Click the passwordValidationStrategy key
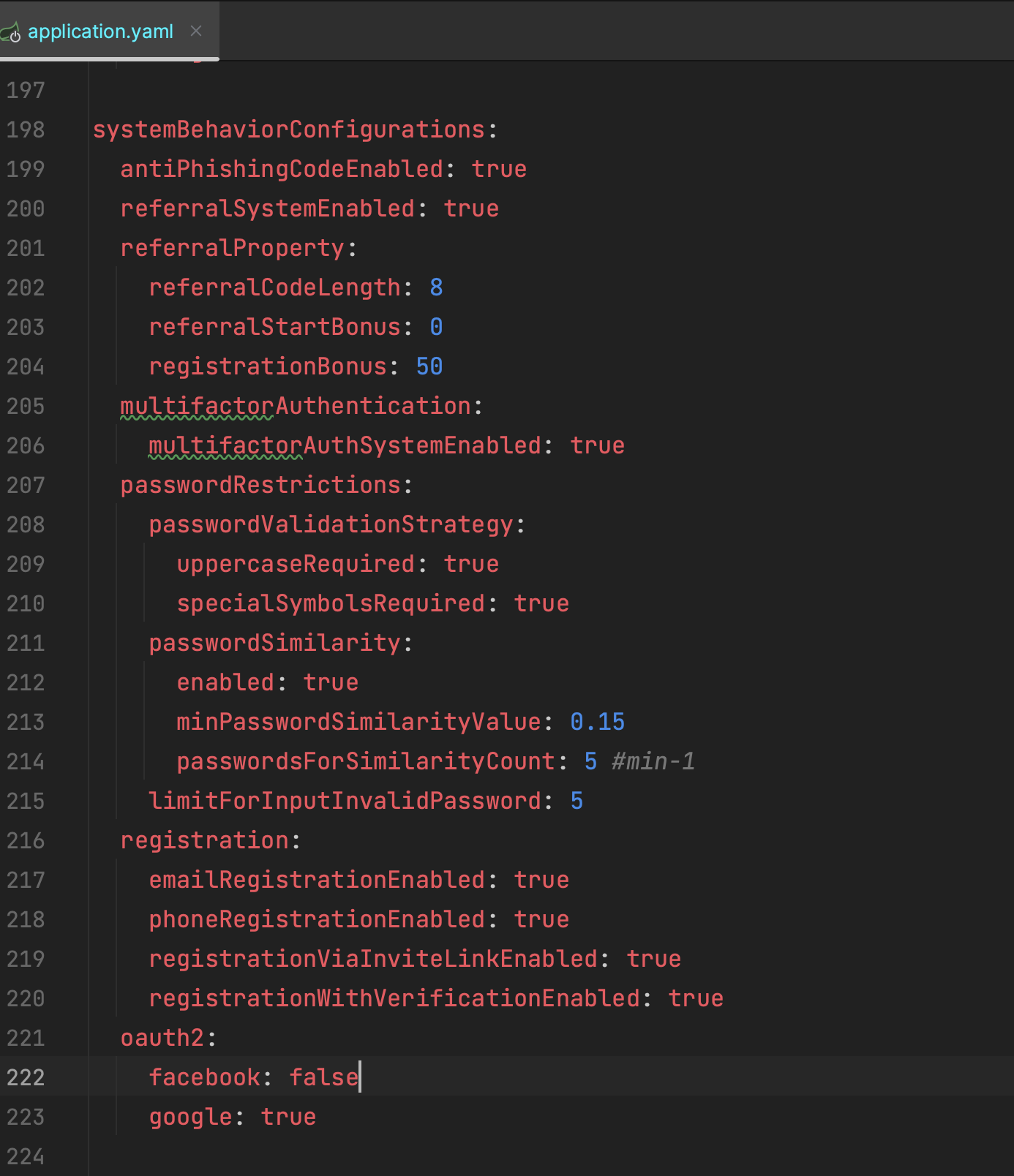Image resolution: width=1014 pixels, height=1176 pixels. [x=331, y=524]
